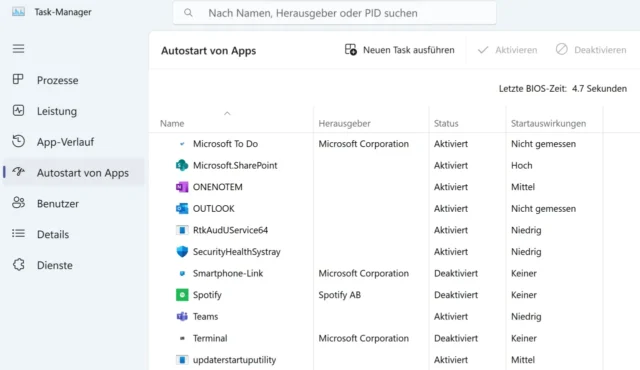Select the Terminal entry name

210,338
